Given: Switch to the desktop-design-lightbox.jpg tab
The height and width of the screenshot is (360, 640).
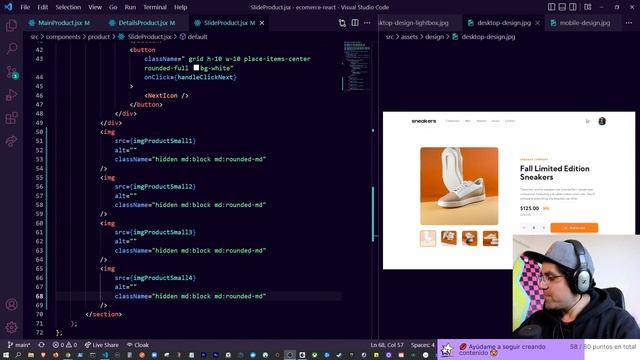Looking at the screenshot, I should pos(414,23).
